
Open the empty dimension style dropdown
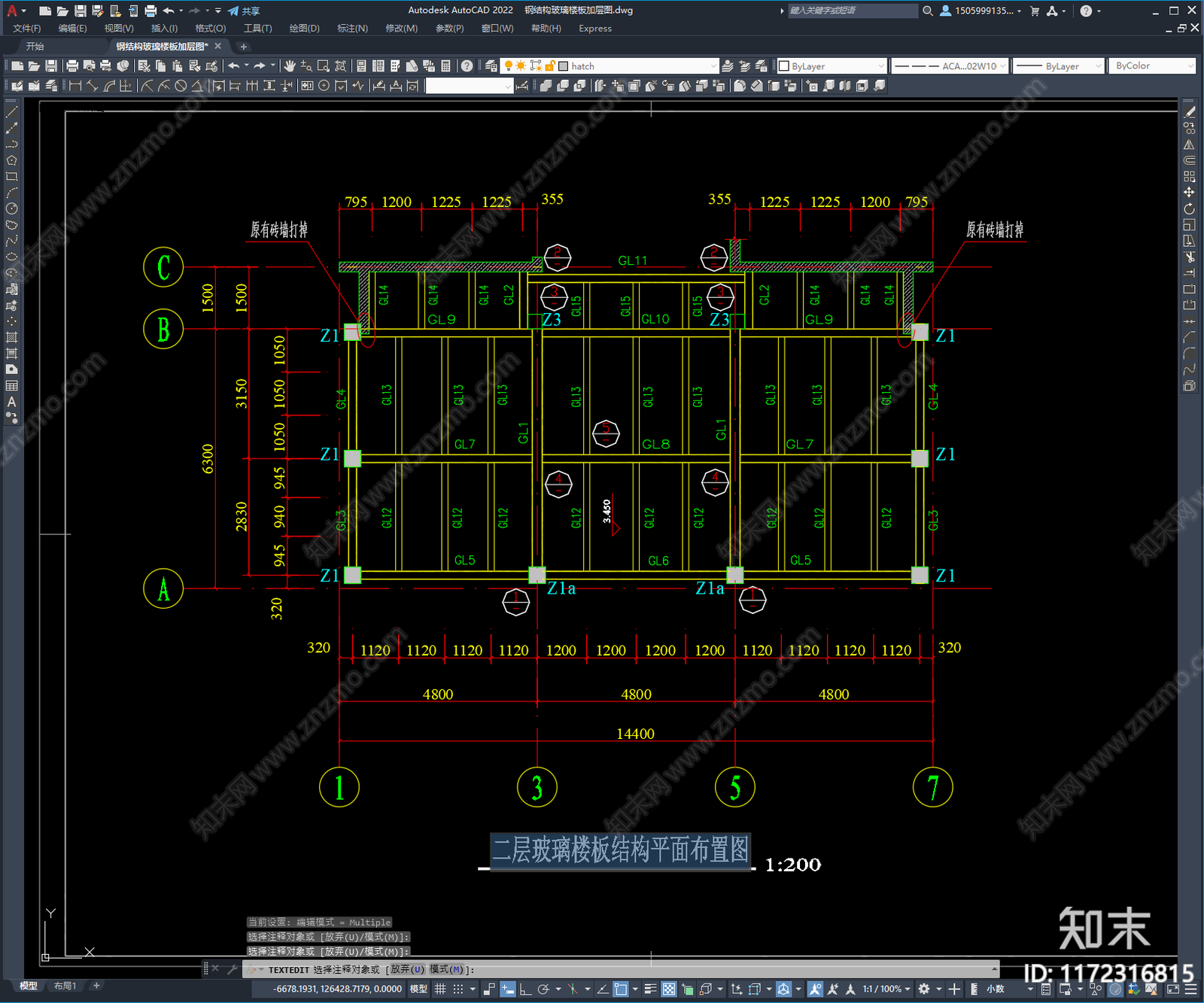470,86
